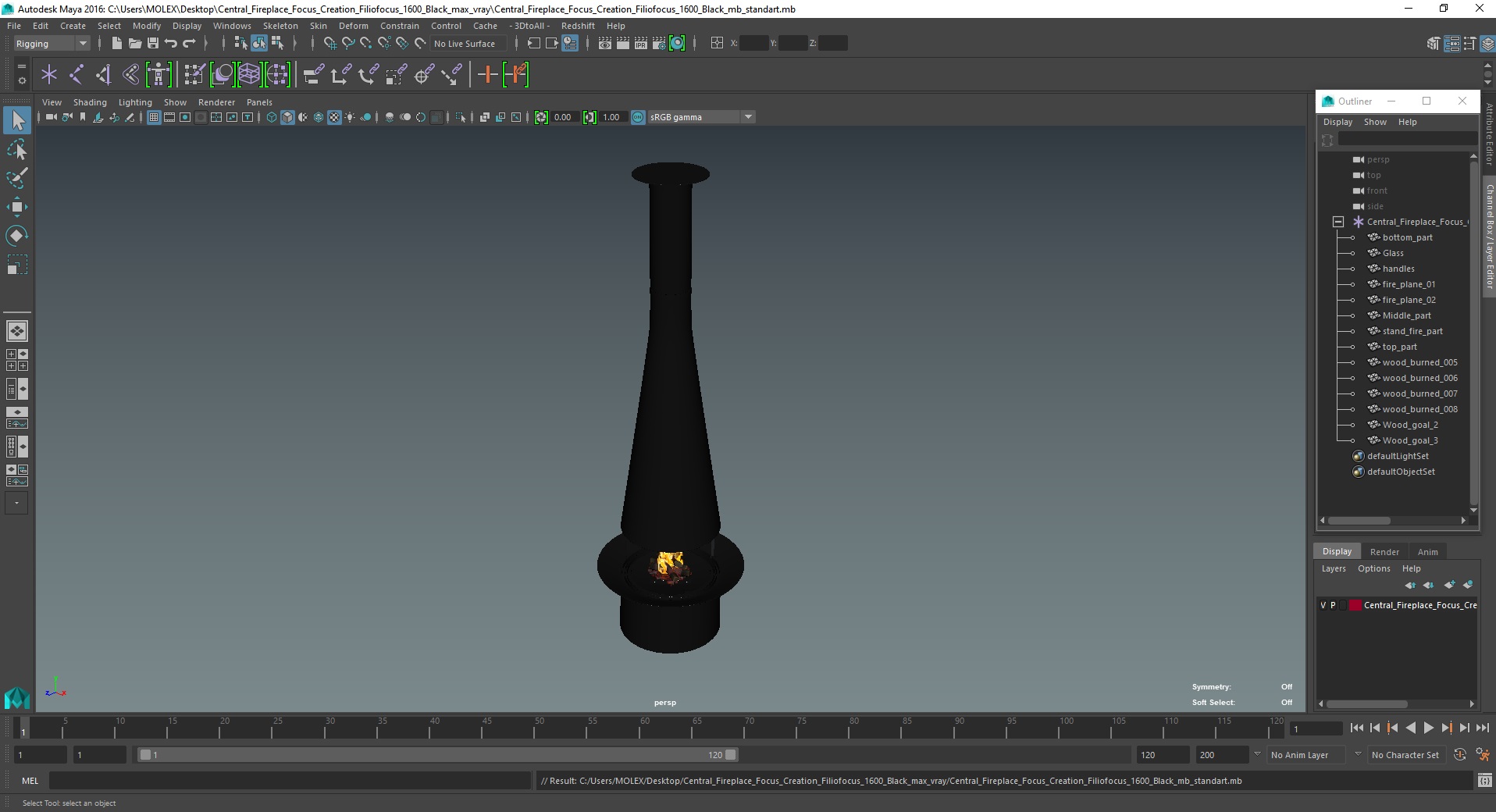
Task: Toggle layer visibility V box
Action: pos(1323,605)
